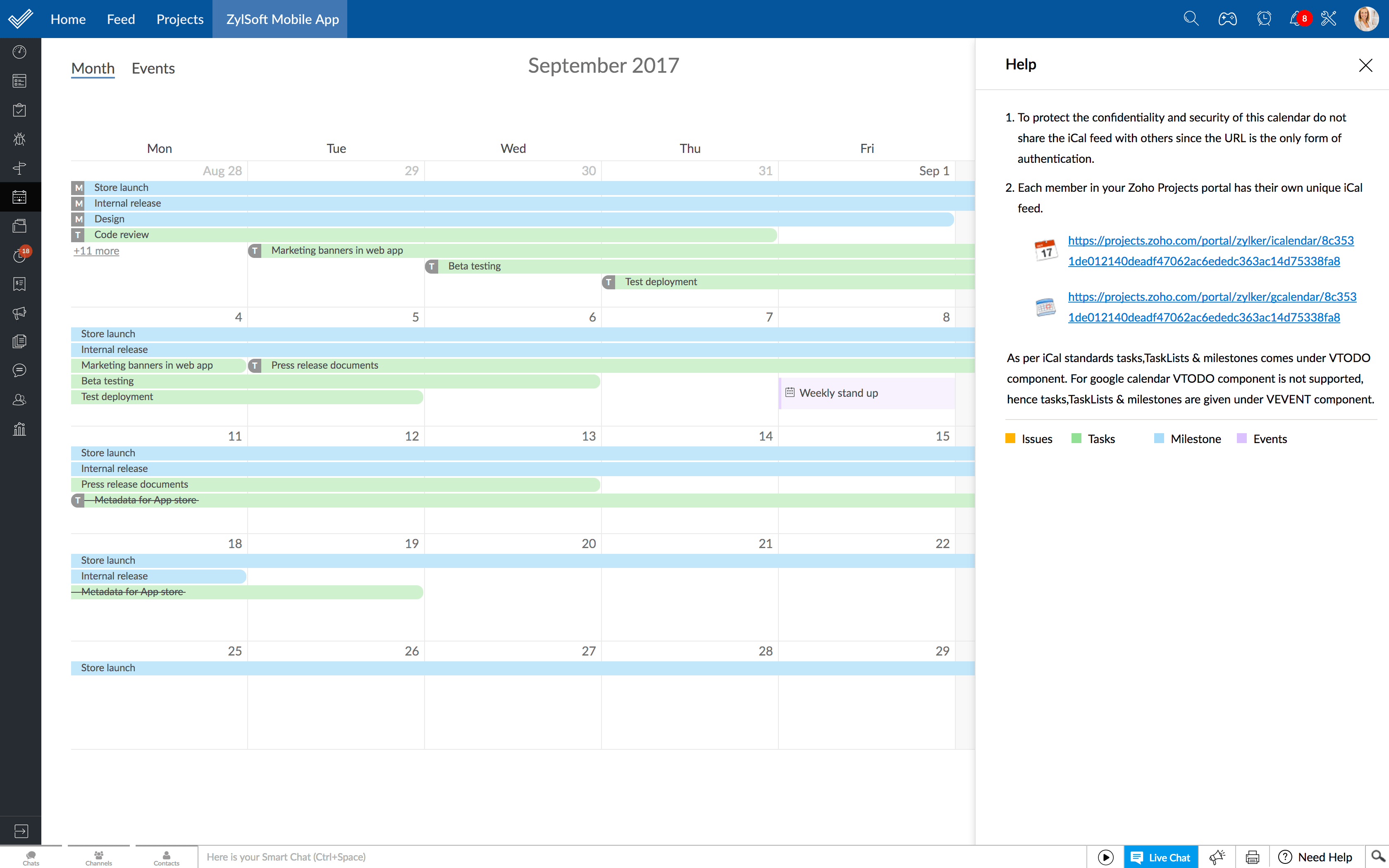Open the Feed menu item

point(121,19)
